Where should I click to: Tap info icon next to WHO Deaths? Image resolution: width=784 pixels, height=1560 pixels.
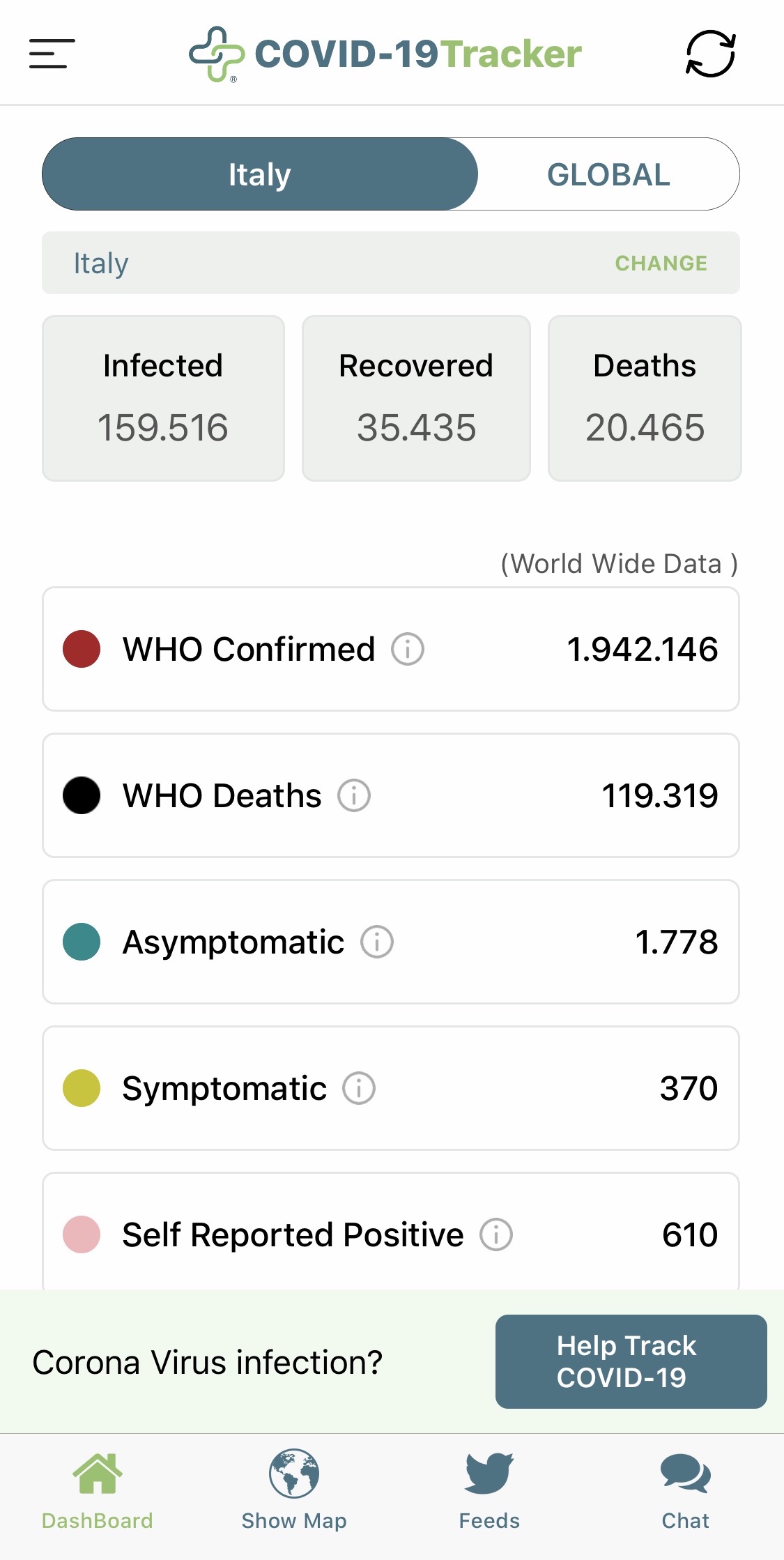point(354,795)
